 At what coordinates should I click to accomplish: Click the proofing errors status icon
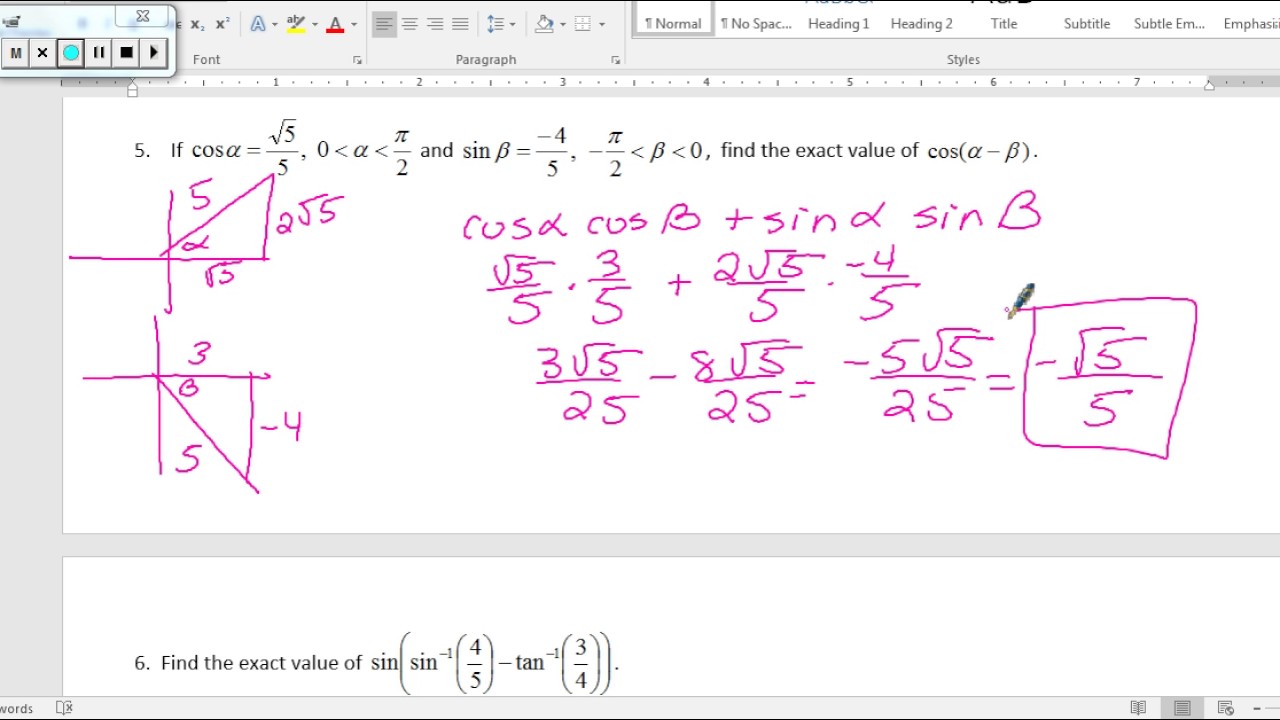click(x=64, y=708)
